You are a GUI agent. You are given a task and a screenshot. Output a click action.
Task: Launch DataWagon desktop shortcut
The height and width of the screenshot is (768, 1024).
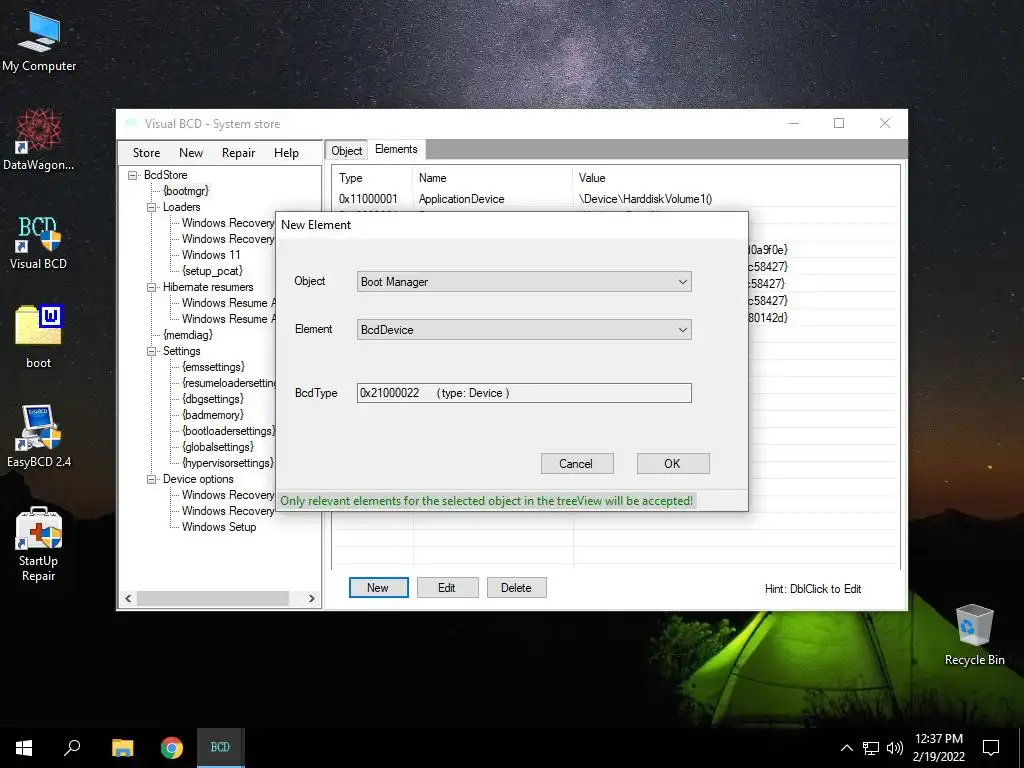point(39,140)
